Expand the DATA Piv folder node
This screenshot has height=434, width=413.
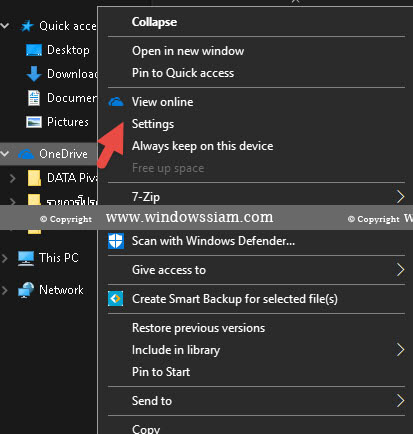point(13,178)
